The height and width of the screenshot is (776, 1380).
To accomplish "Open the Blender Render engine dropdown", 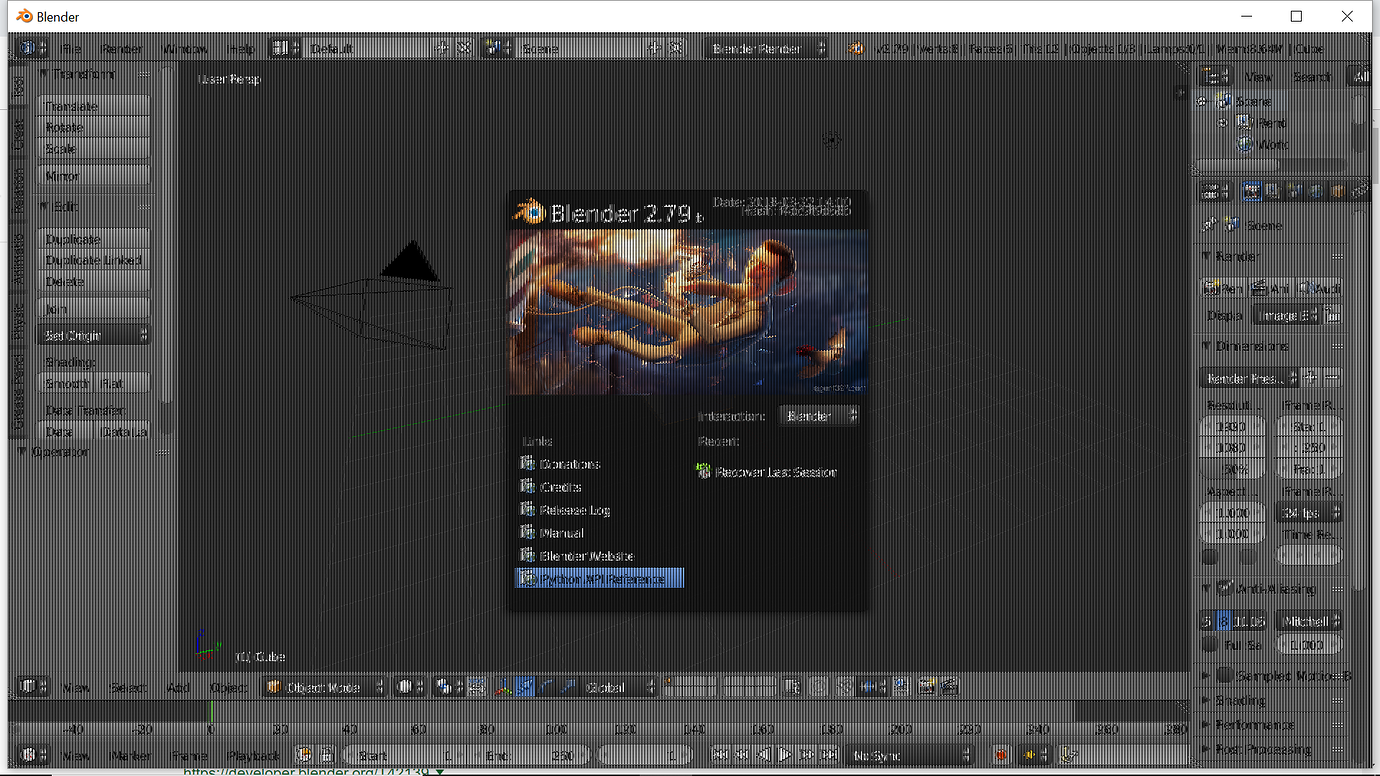I will (768, 48).
